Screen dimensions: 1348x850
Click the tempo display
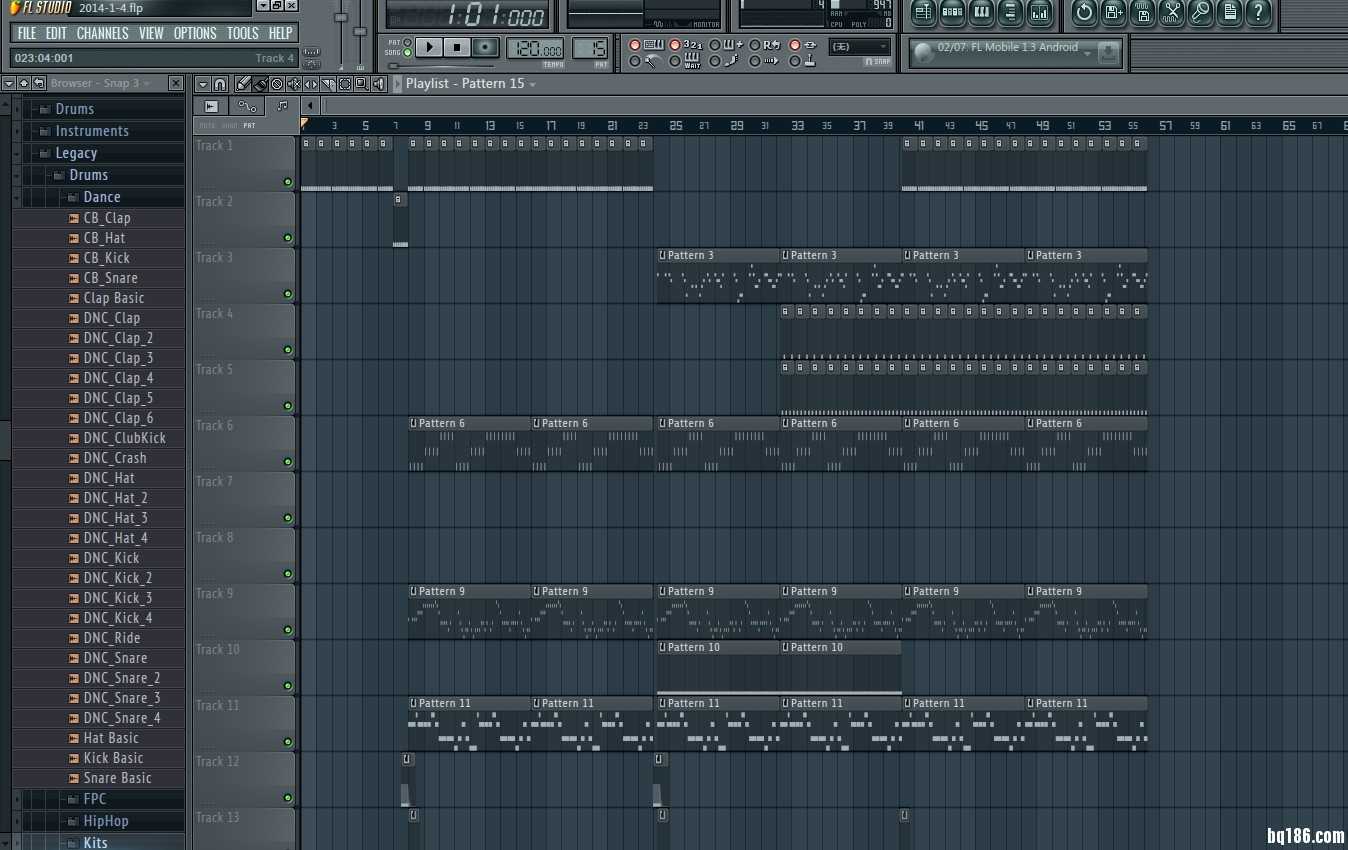point(535,48)
